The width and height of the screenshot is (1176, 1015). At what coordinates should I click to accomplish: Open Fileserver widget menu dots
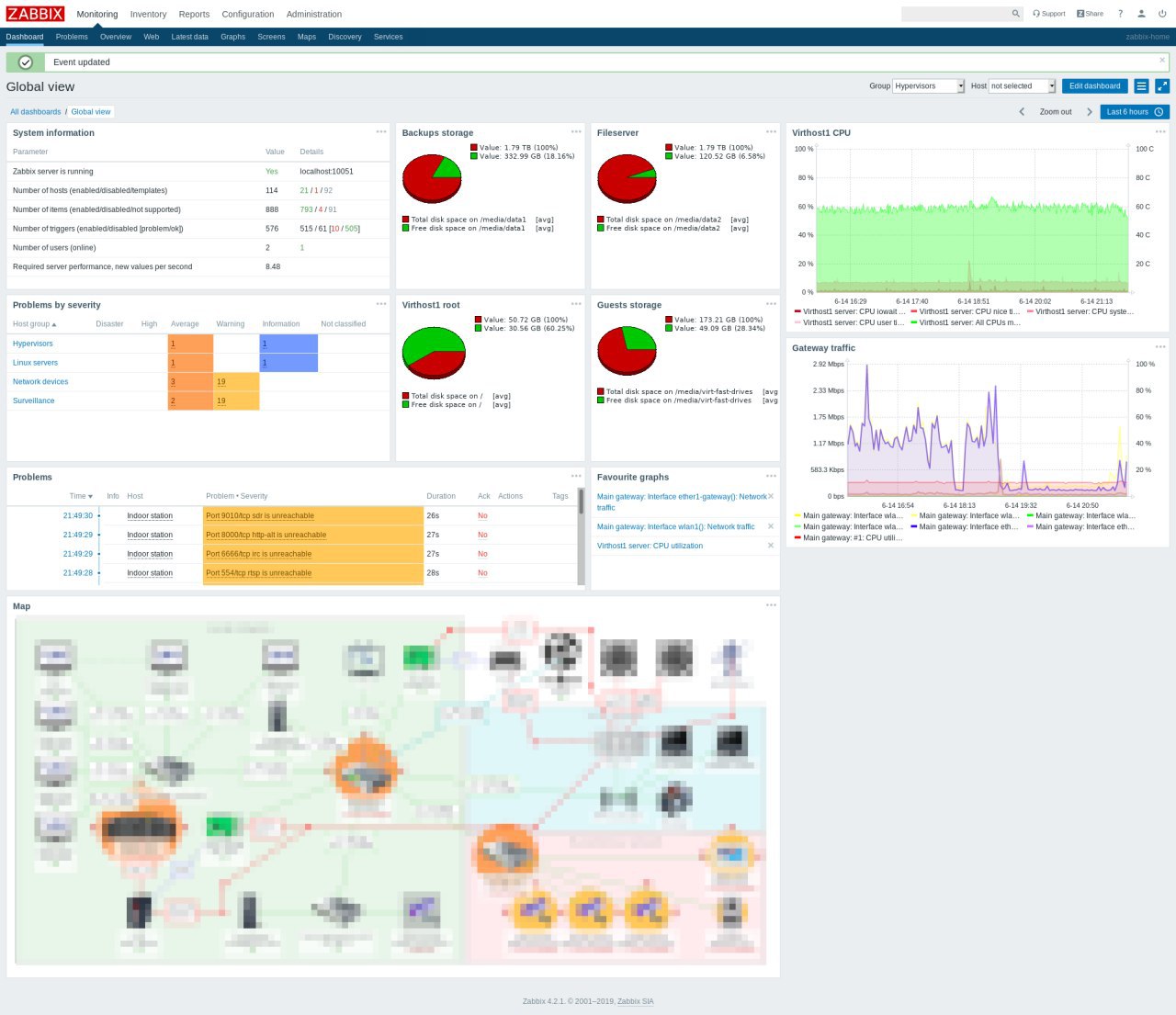click(x=771, y=132)
